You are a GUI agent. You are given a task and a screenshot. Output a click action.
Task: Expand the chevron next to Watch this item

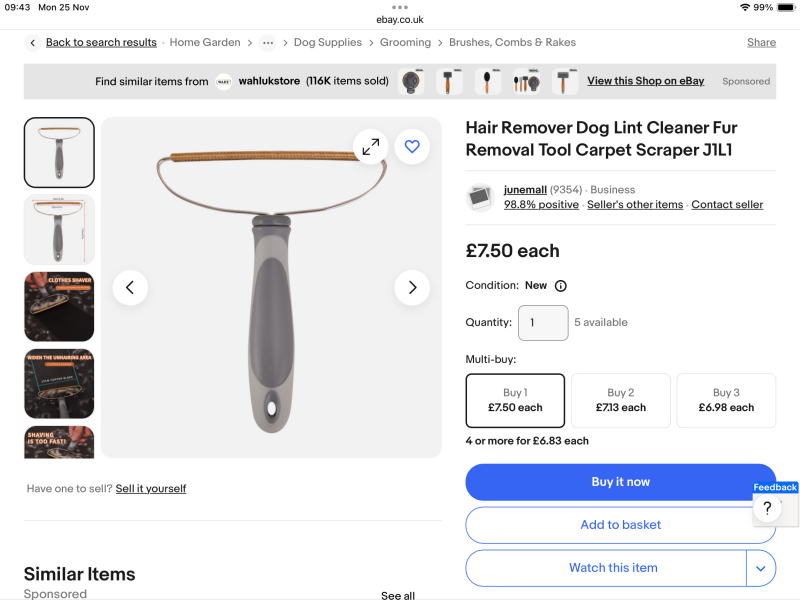(761, 567)
